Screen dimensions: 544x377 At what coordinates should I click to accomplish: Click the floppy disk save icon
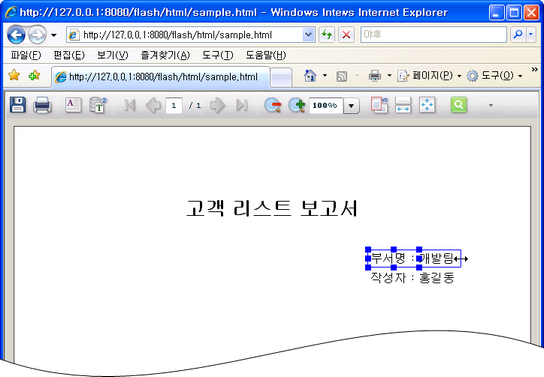18,105
